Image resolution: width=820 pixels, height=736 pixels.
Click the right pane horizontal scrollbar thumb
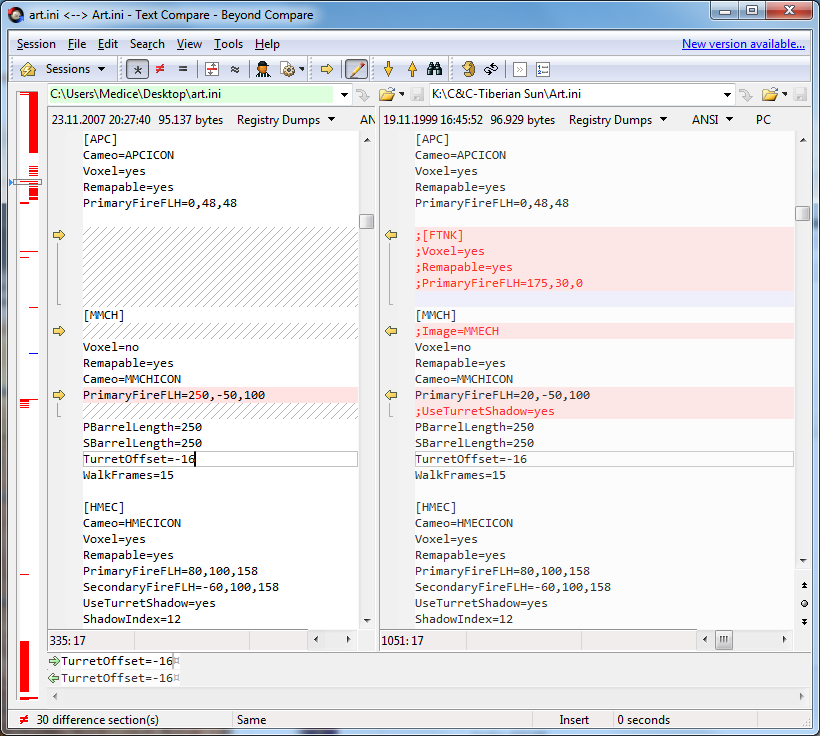(x=724, y=639)
